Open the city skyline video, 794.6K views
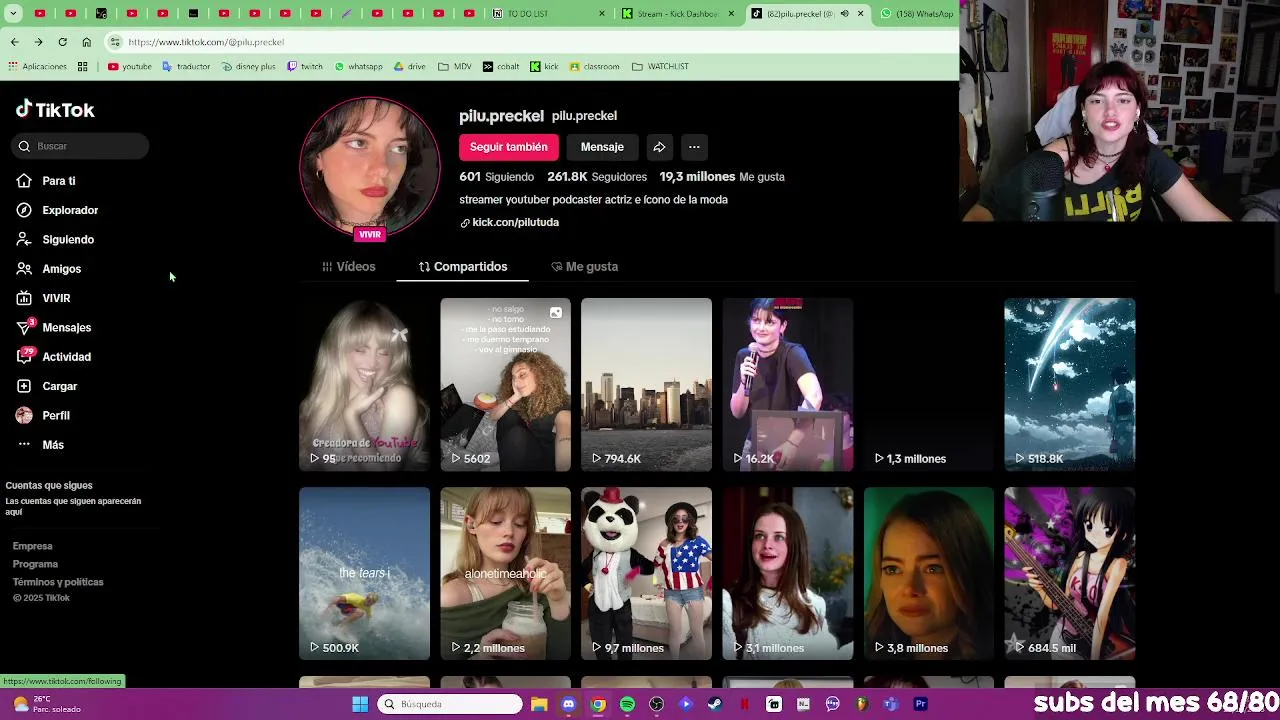 (646, 384)
